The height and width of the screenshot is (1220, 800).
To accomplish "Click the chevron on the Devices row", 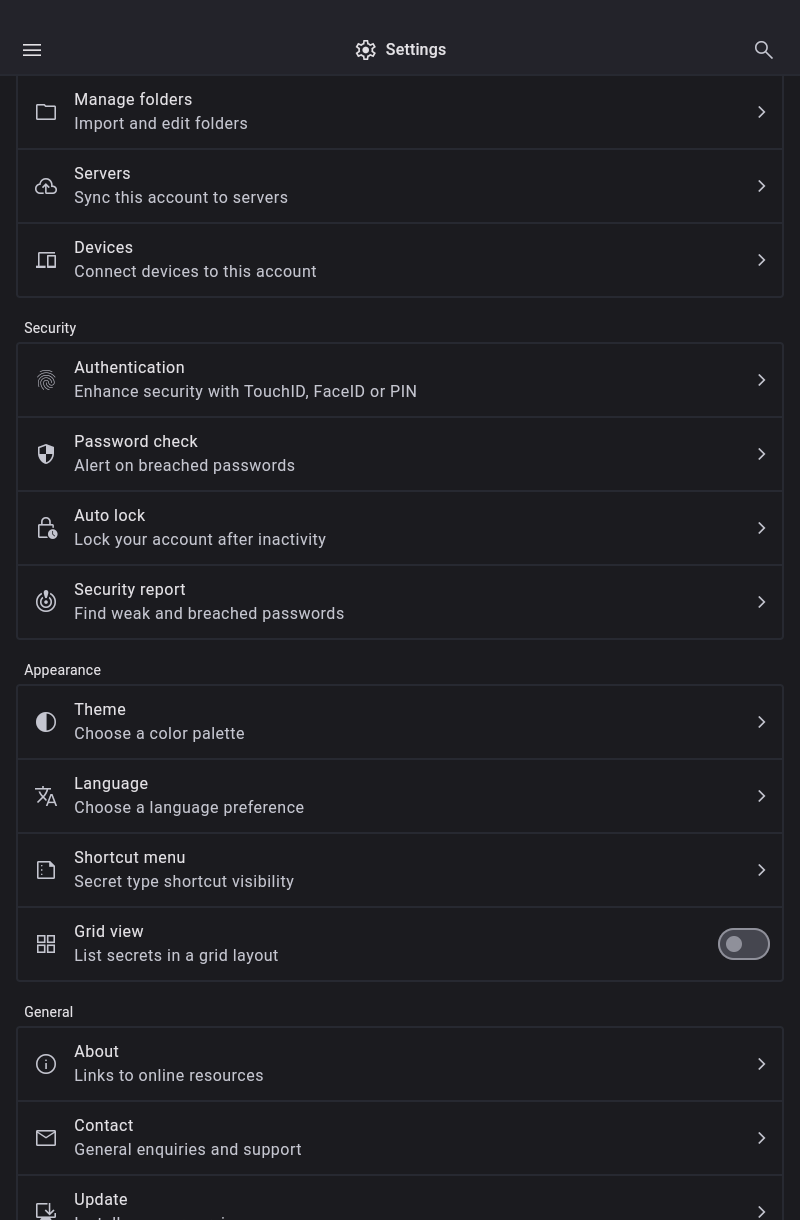I will (761, 260).
